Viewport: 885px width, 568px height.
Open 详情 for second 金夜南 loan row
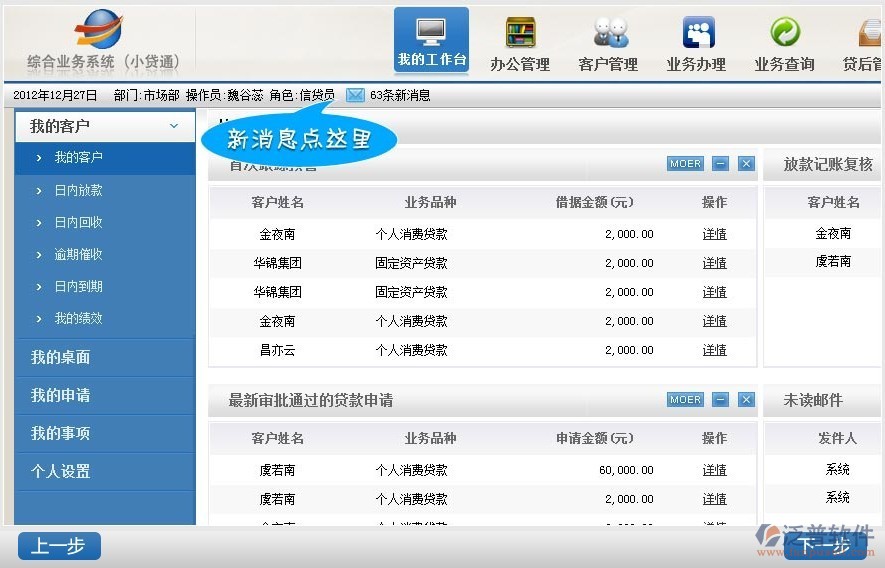[715, 321]
